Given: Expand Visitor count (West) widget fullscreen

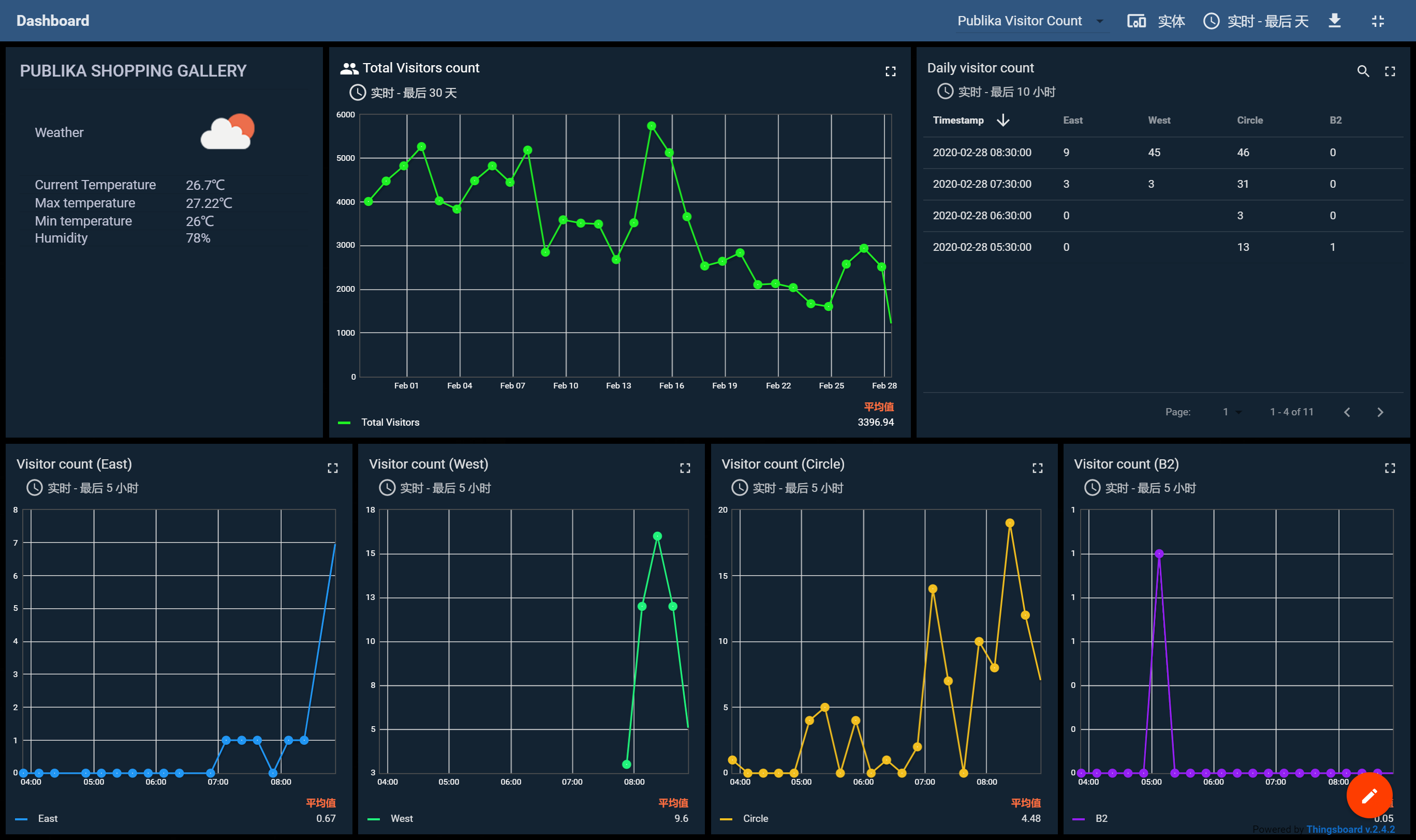Looking at the screenshot, I should coord(685,468).
